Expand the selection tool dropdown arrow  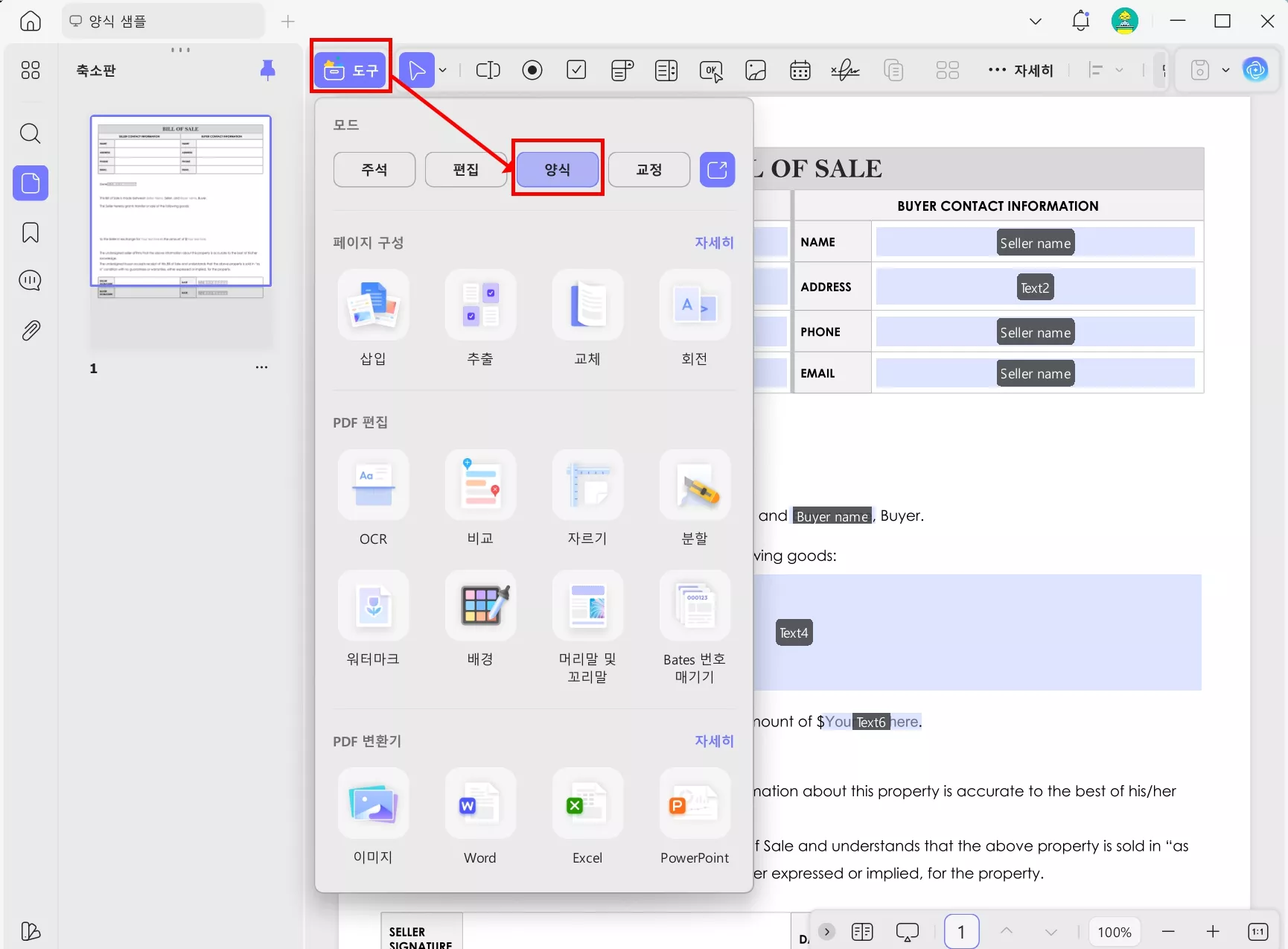(443, 71)
